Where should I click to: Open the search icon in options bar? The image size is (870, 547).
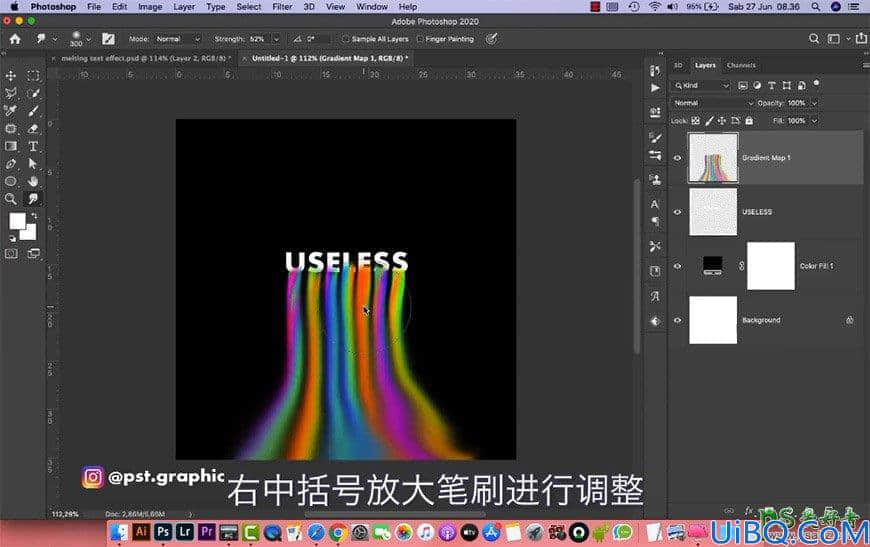(813, 39)
